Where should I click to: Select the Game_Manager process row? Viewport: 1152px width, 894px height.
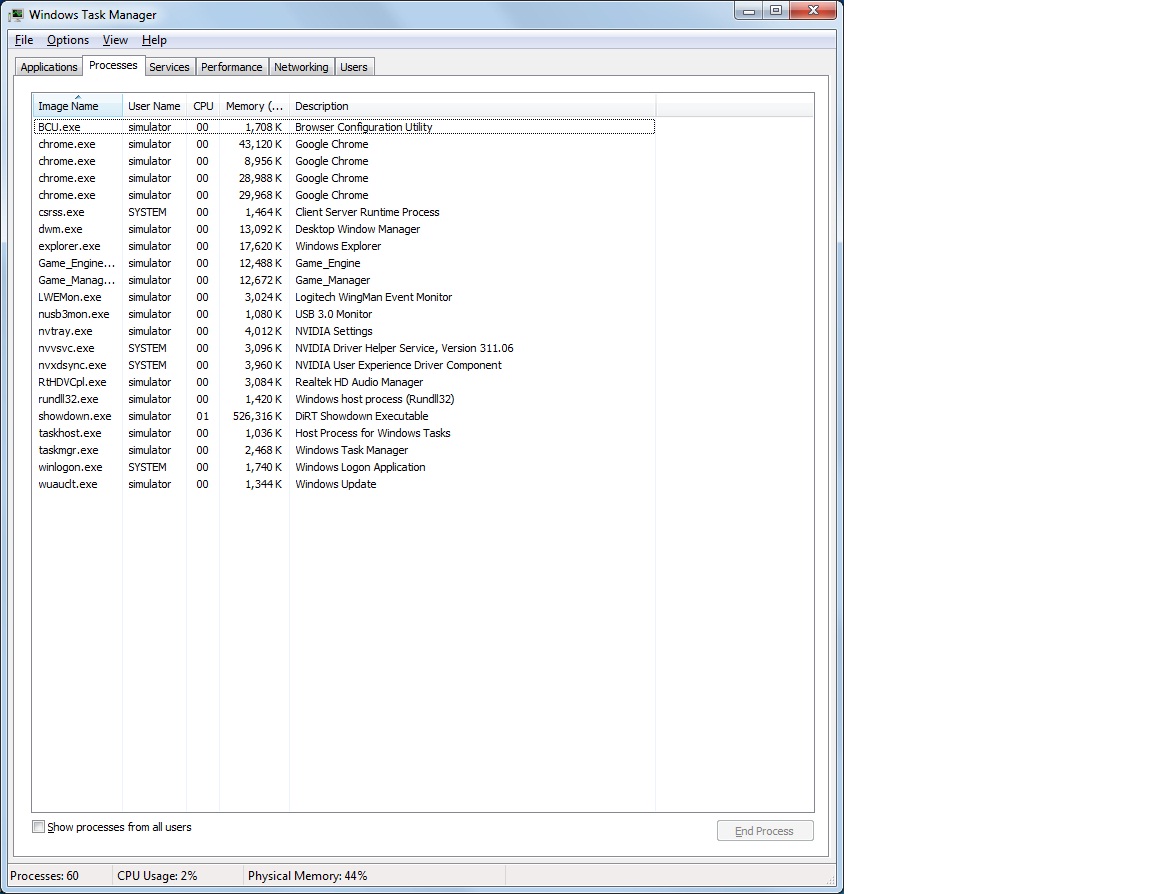pyautogui.click(x=344, y=280)
